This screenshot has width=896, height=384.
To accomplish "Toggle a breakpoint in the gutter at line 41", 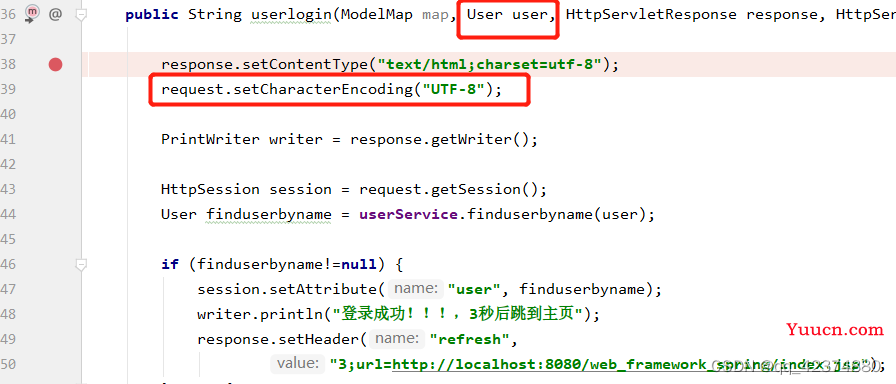I will coord(55,139).
